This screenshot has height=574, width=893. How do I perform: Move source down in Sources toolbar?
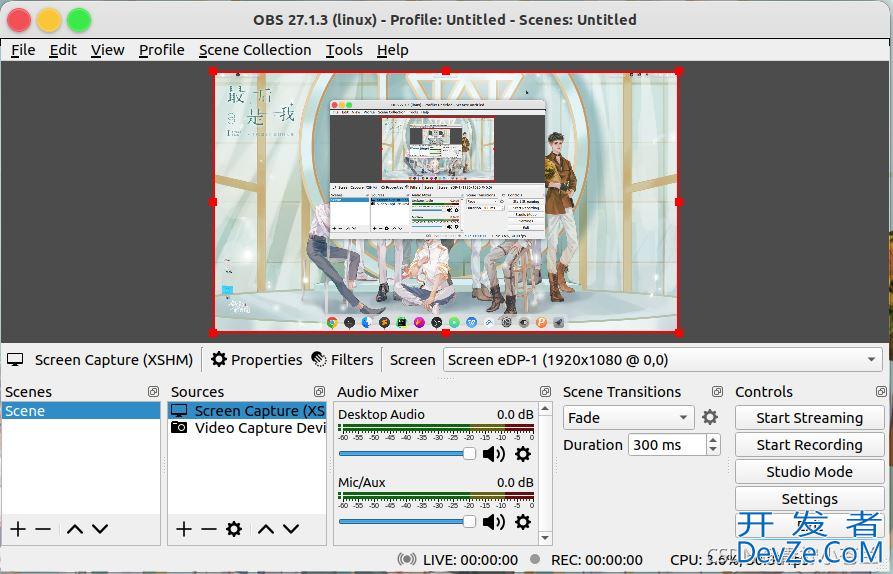tap(290, 529)
